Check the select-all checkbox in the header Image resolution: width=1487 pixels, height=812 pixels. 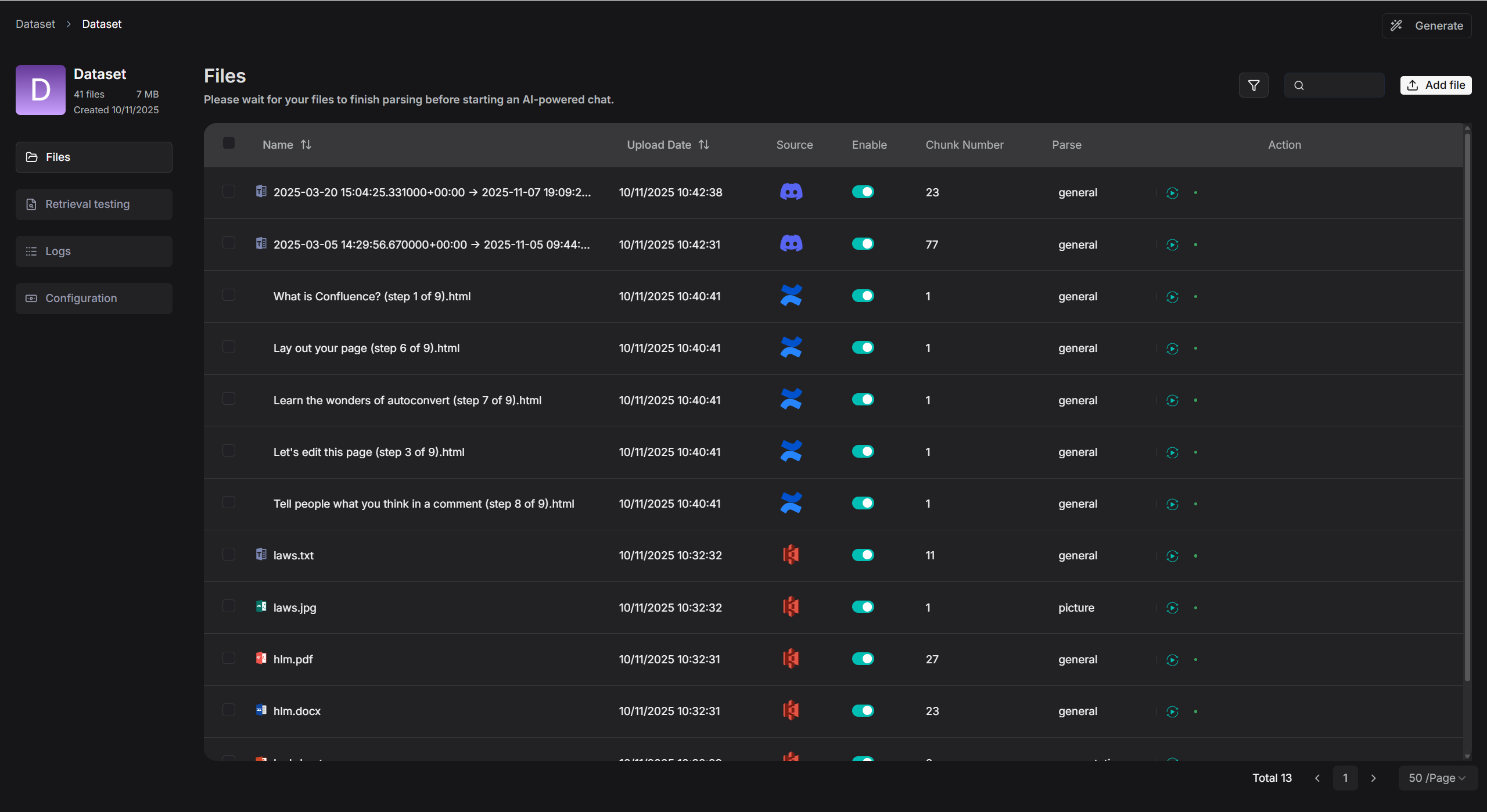tap(228, 143)
